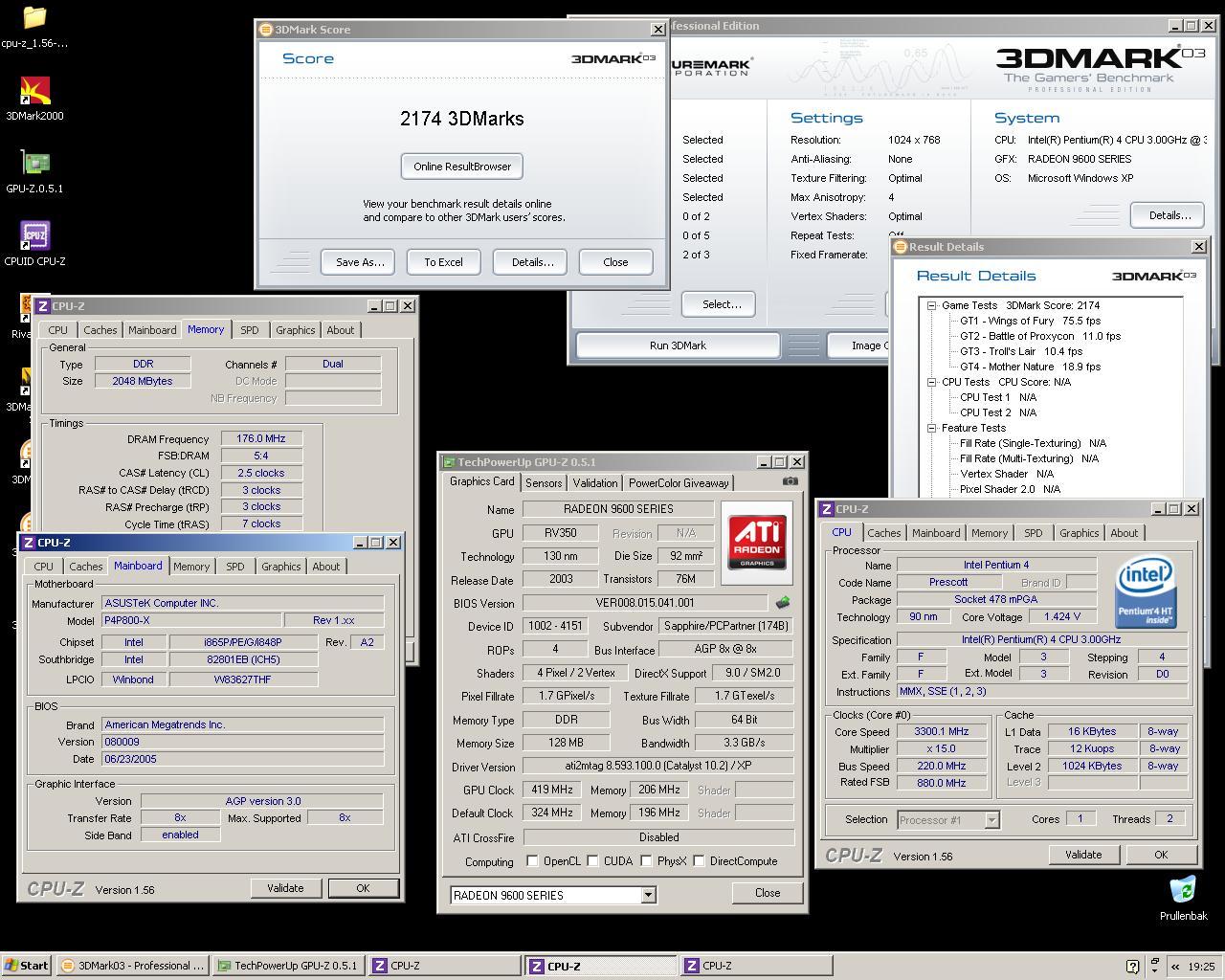Image resolution: width=1225 pixels, height=980 pixels.
Task: Collapse the CPU Tests tree node
Action: coord(931,382)
